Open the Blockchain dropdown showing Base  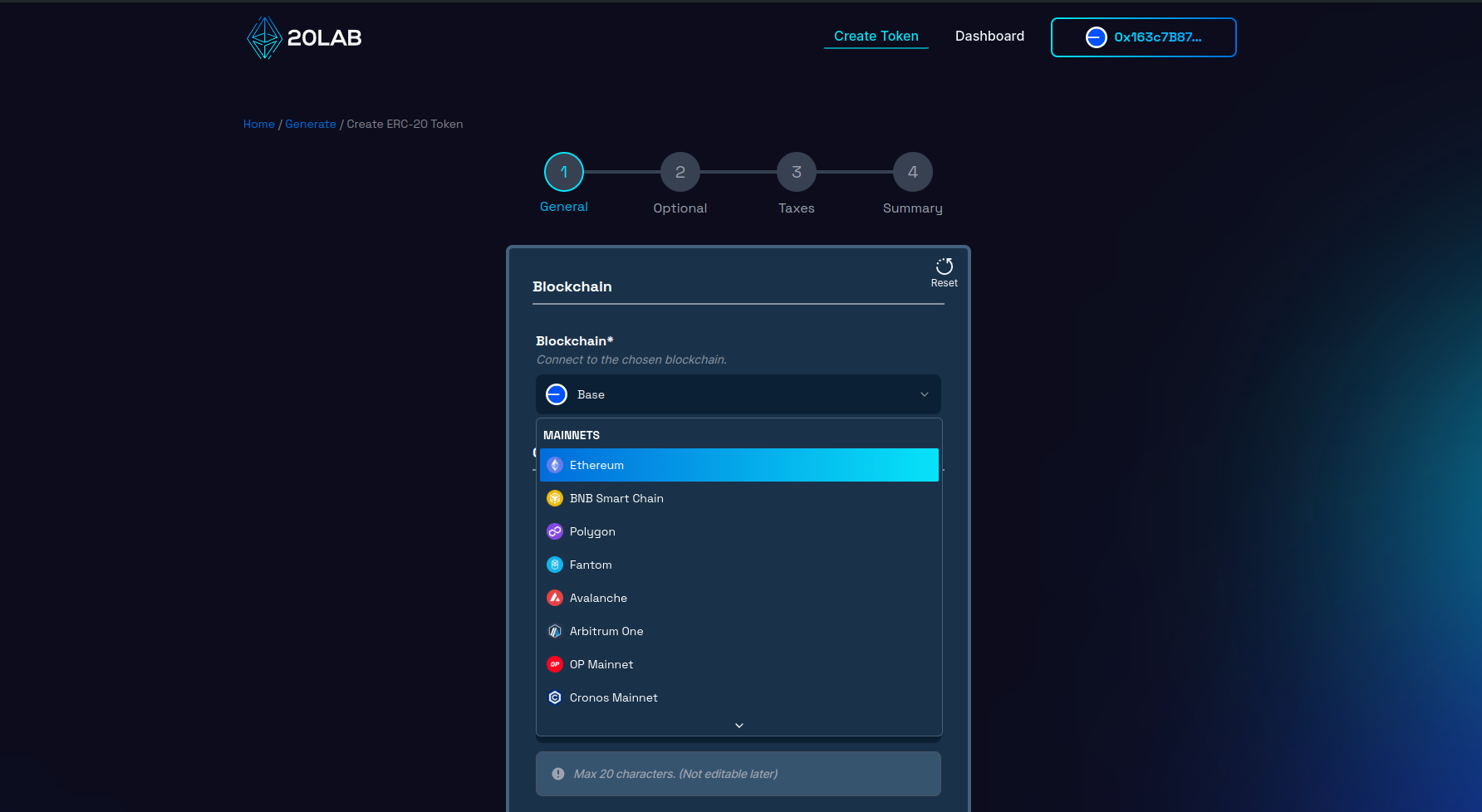[739, 394]
